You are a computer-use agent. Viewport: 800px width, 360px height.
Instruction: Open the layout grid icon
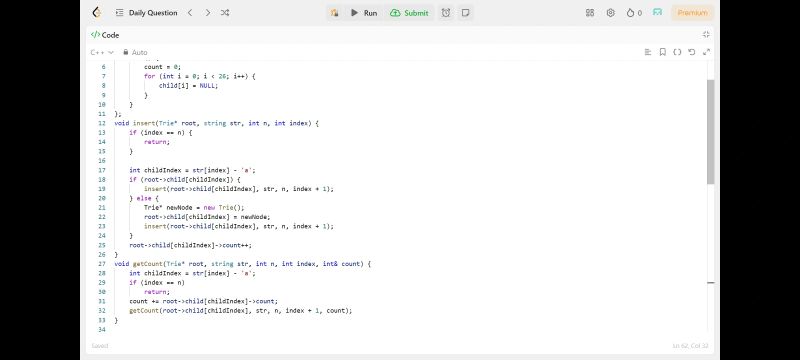pyautogui.click(x=590, y=13)
